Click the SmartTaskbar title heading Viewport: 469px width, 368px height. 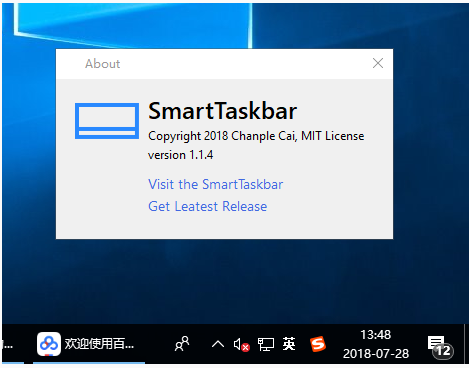[222, 111]
